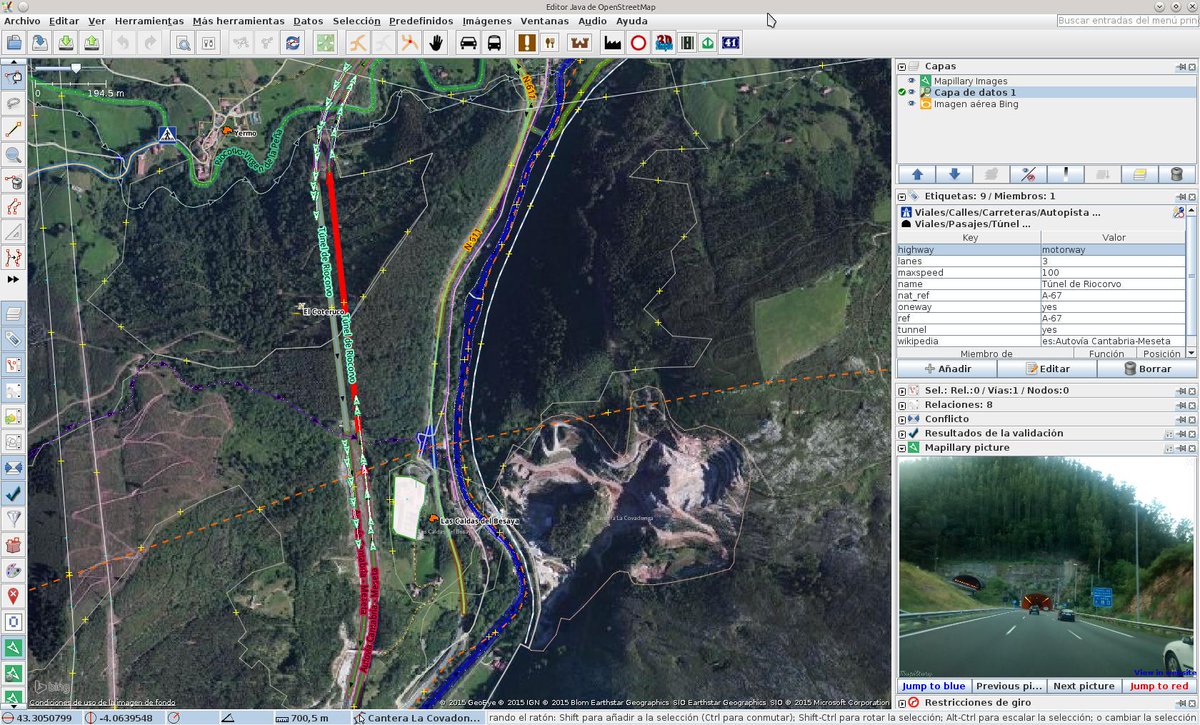The image size is (1200, 725).
Task: Collapse the Capas panel
Action: coord(902,67)
